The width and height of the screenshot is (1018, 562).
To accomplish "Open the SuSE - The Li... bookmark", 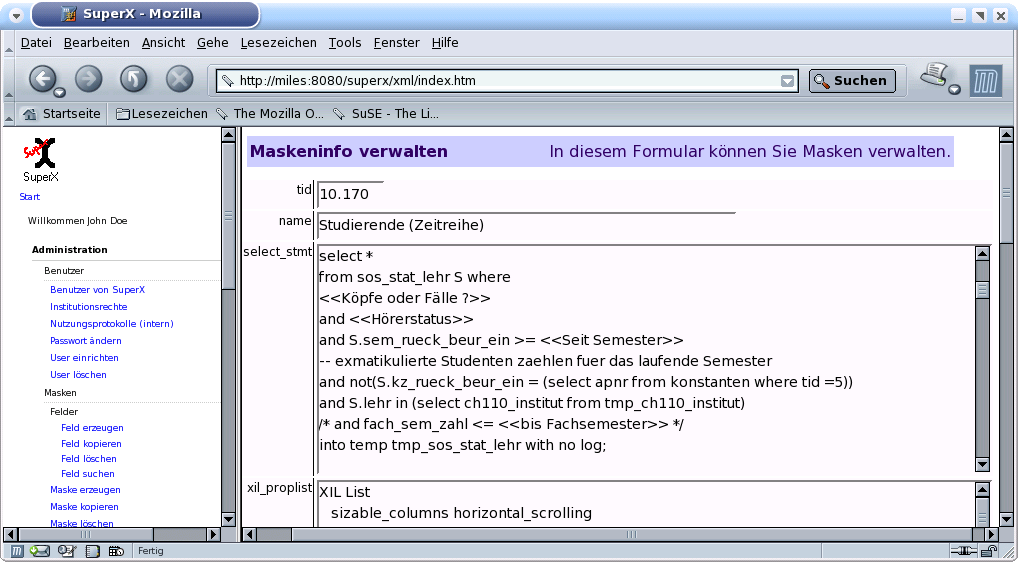I will pos(386,114).
